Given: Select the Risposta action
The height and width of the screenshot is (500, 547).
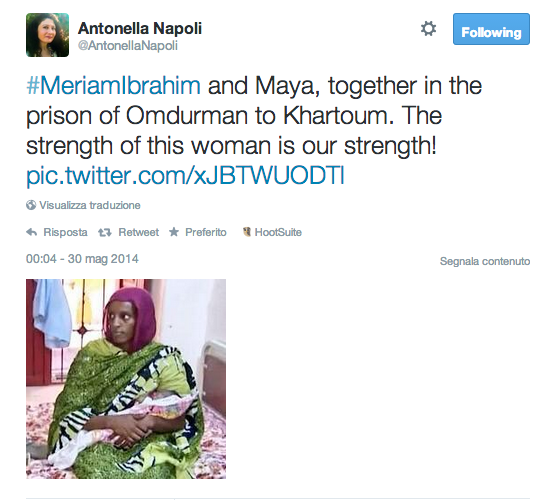Looking at the screenshot, I should (65, 232).
